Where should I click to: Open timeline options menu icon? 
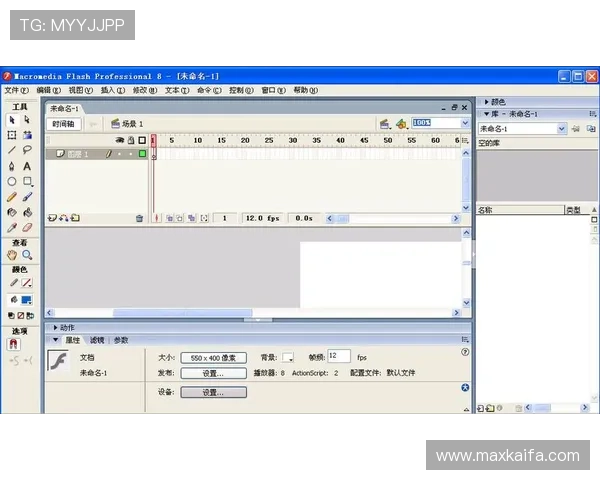pos(465,140)
